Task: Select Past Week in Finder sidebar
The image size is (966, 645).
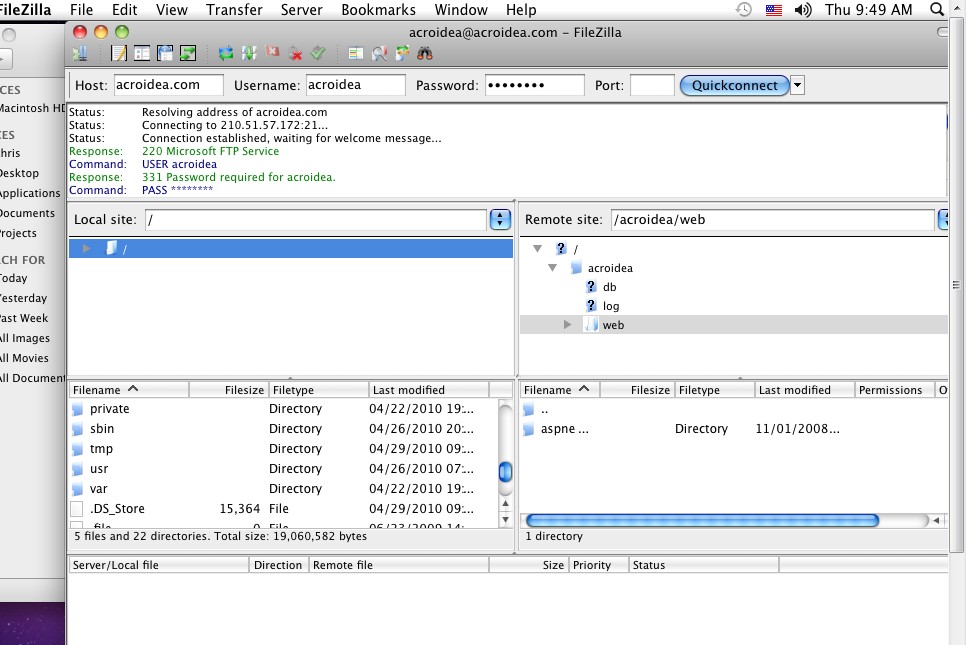Action: click(24, 318)
